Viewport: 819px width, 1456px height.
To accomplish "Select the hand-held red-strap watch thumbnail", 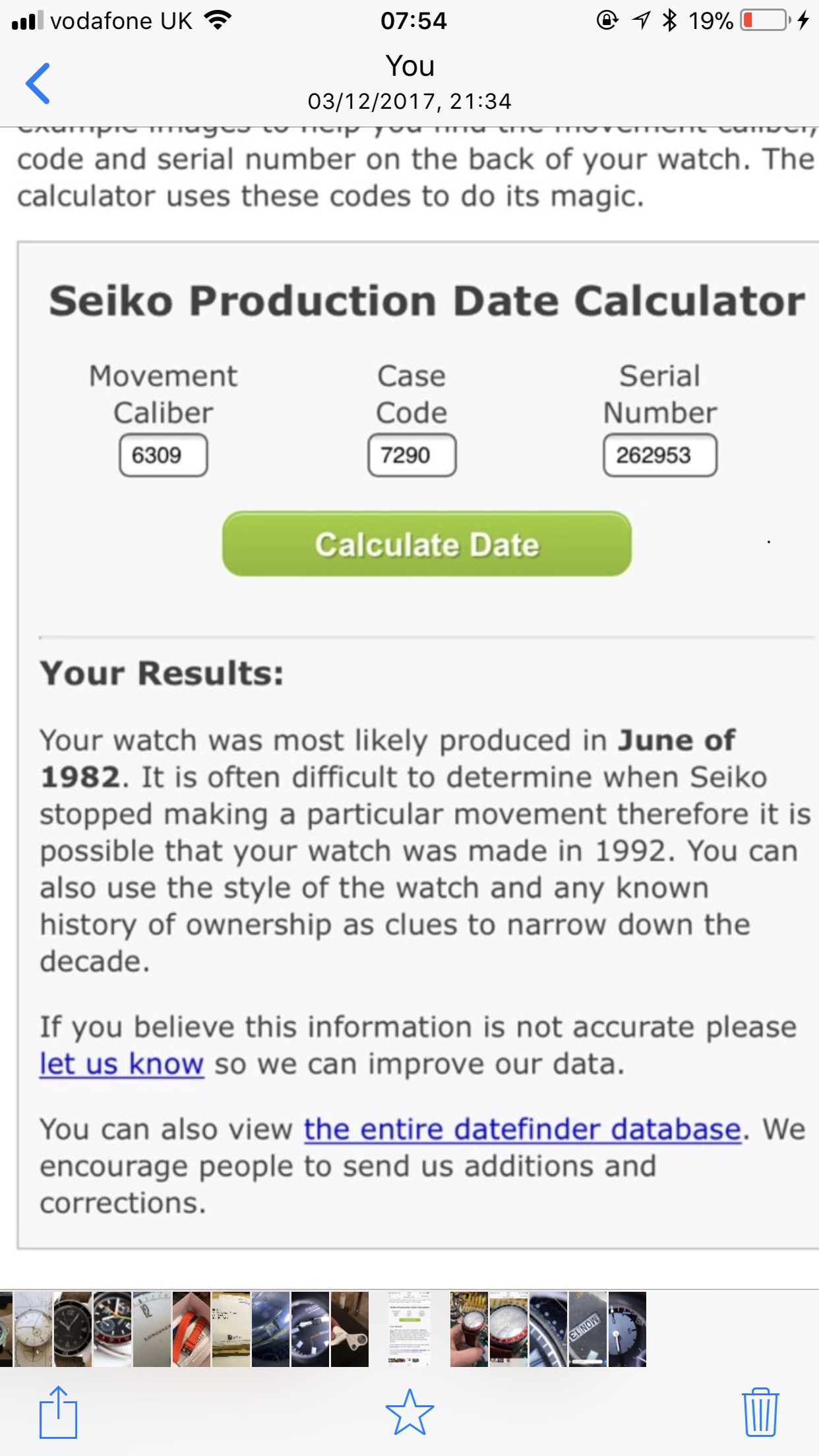I will click(469, 1329).
